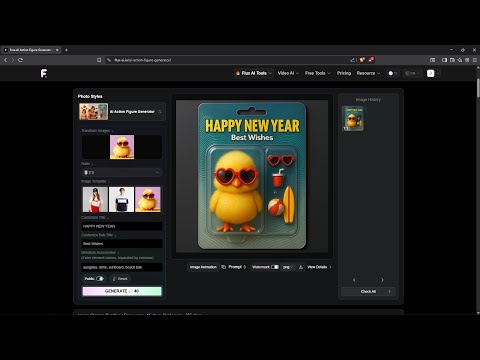
Task: Open the Free Tools menu
Action: point(317,73)
